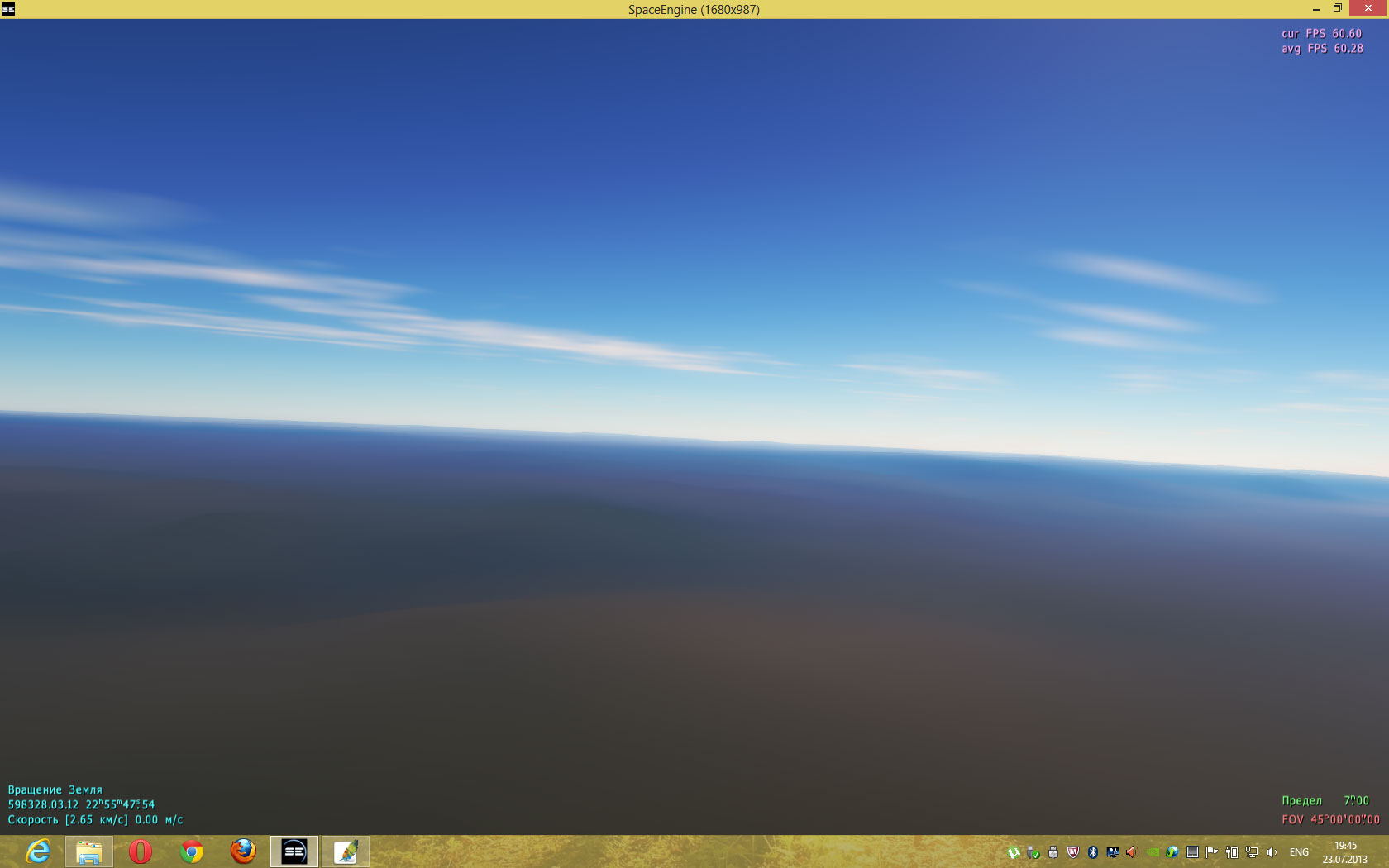
Task: Open Internet Explorer from the taskbar
Action: (38, 851)
